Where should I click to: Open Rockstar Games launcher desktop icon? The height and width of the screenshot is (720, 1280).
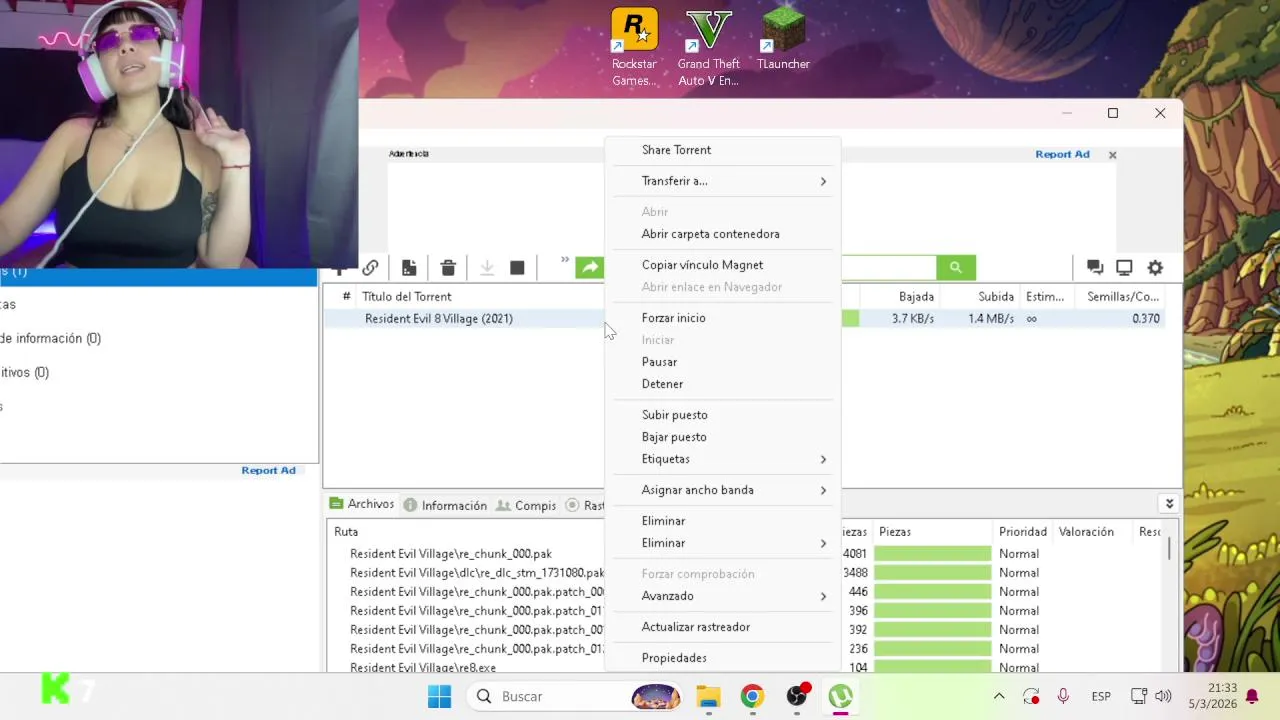[635, 48]
